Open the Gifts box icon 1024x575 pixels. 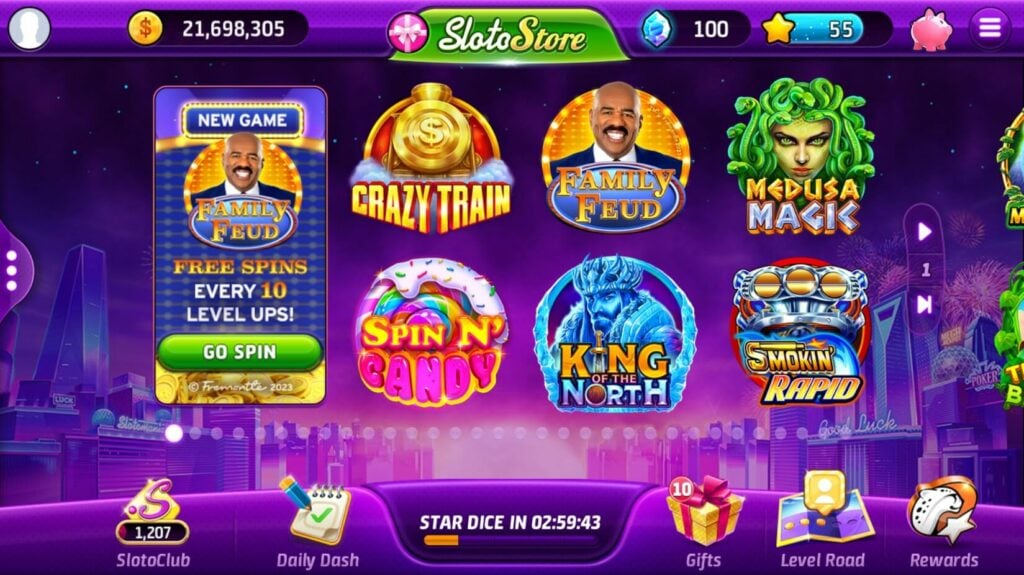pyautogui.click(x=703, y=512)
